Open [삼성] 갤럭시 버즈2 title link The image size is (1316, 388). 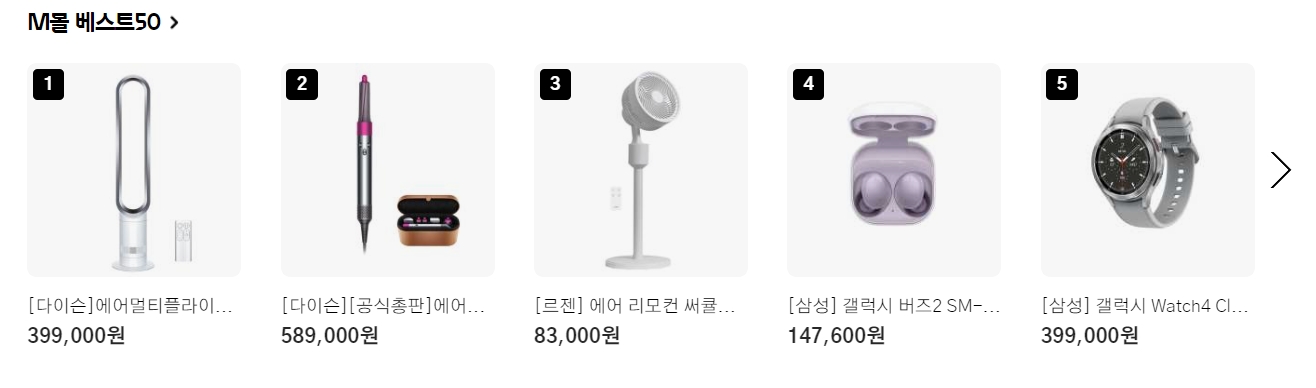893,305
